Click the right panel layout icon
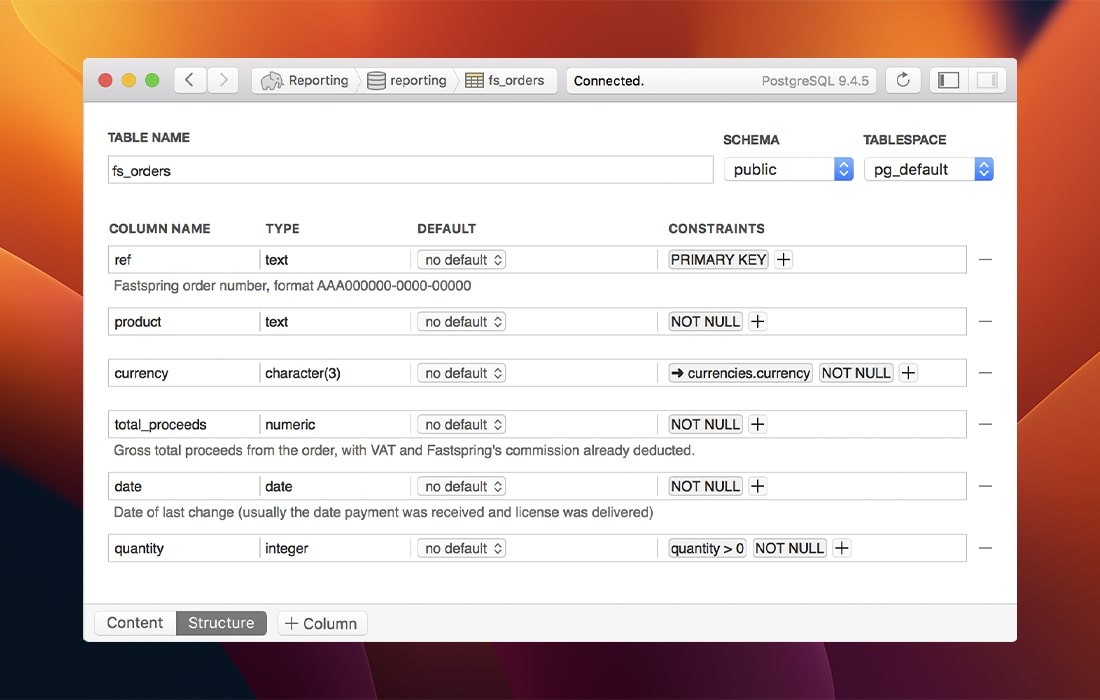 click(x=984, y=80)
